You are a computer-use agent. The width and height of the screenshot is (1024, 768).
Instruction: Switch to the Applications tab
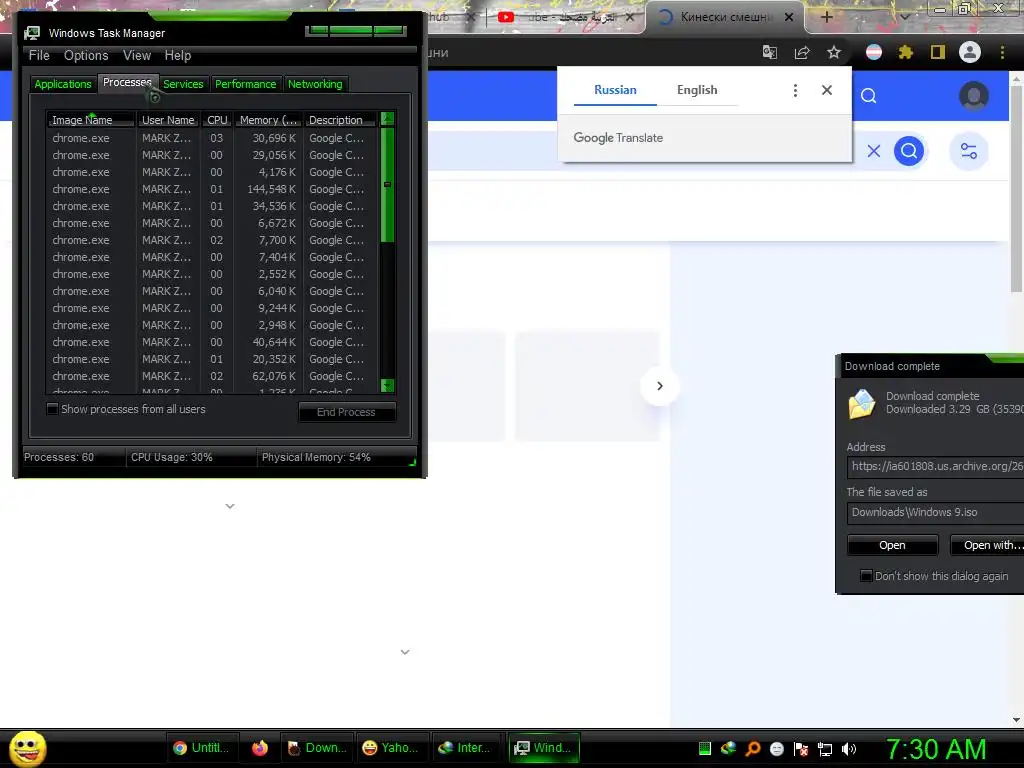pos(63,84)
